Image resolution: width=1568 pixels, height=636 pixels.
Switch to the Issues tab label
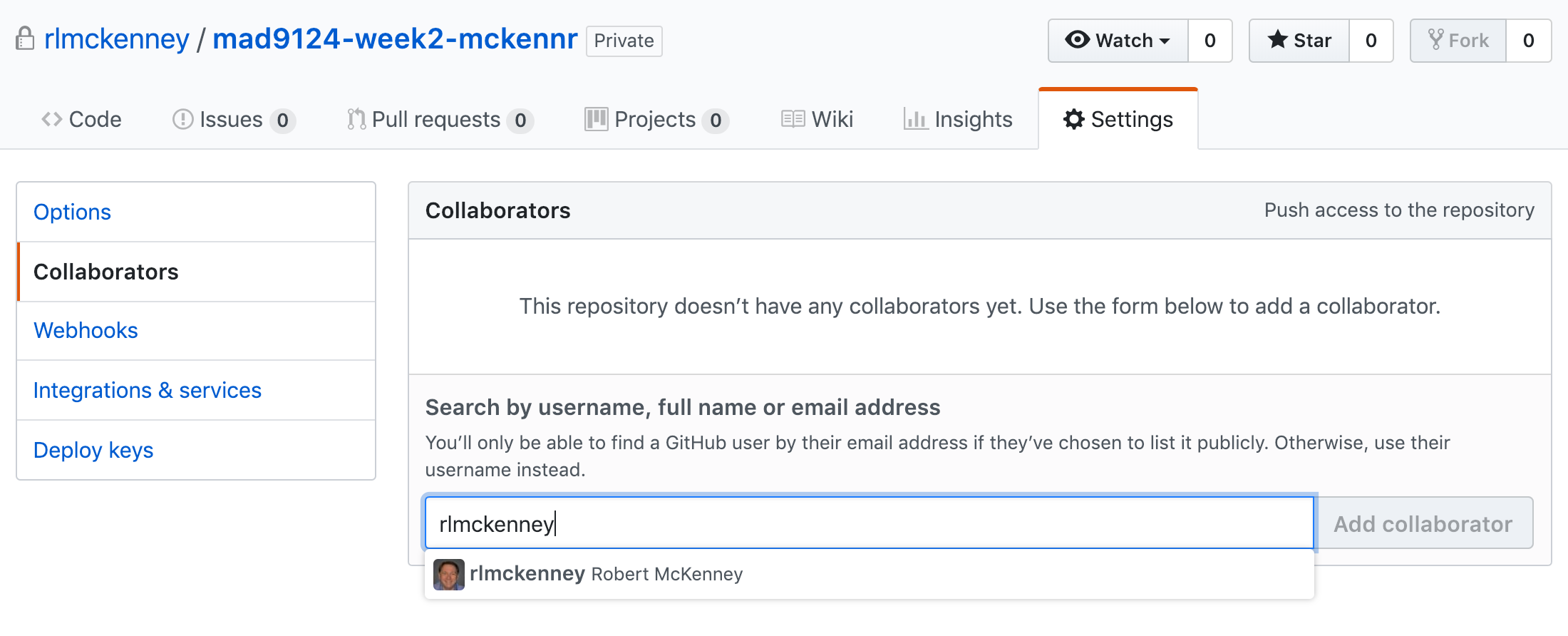tap(231, 119)
